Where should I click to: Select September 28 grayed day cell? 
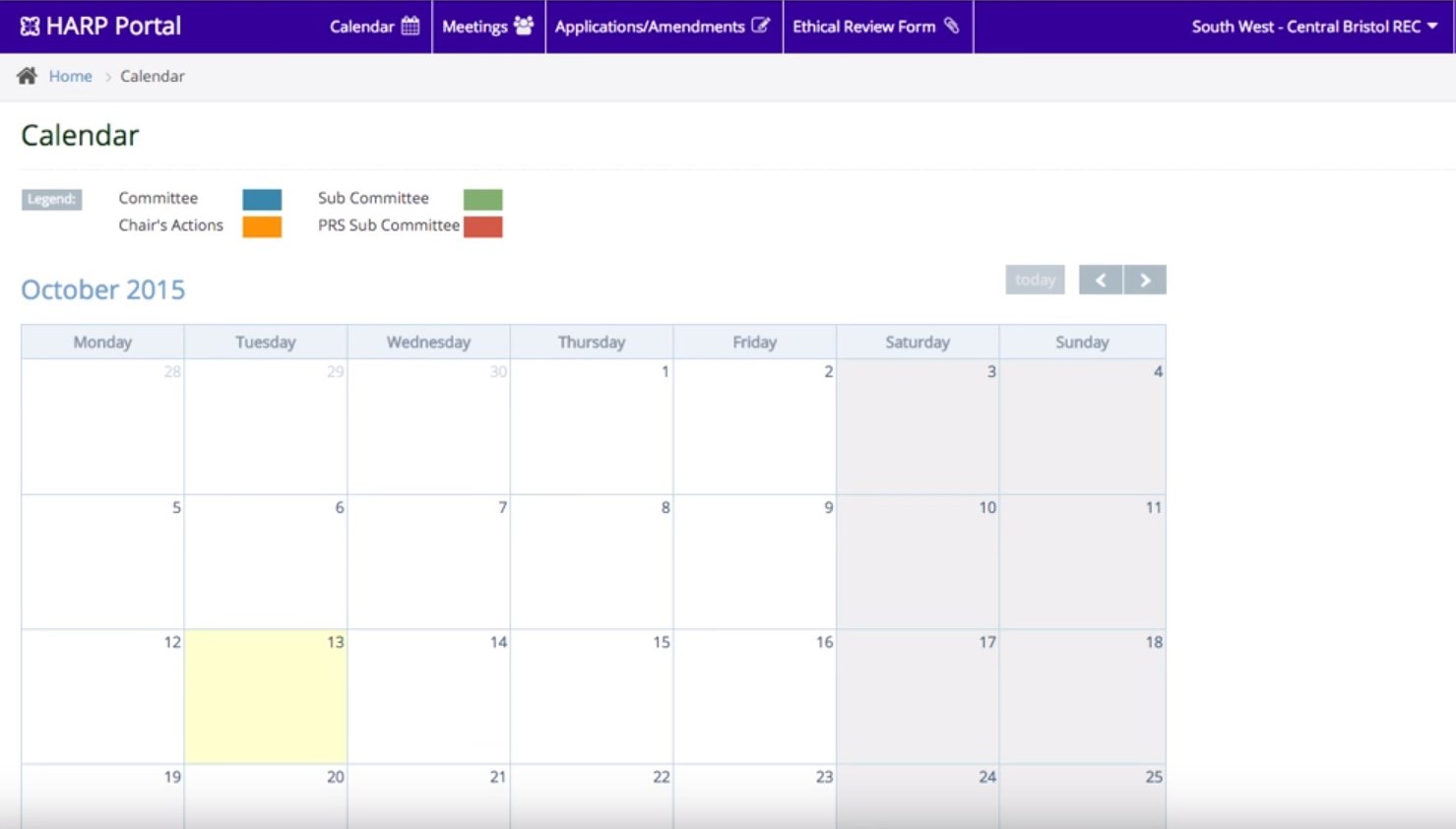102,426
